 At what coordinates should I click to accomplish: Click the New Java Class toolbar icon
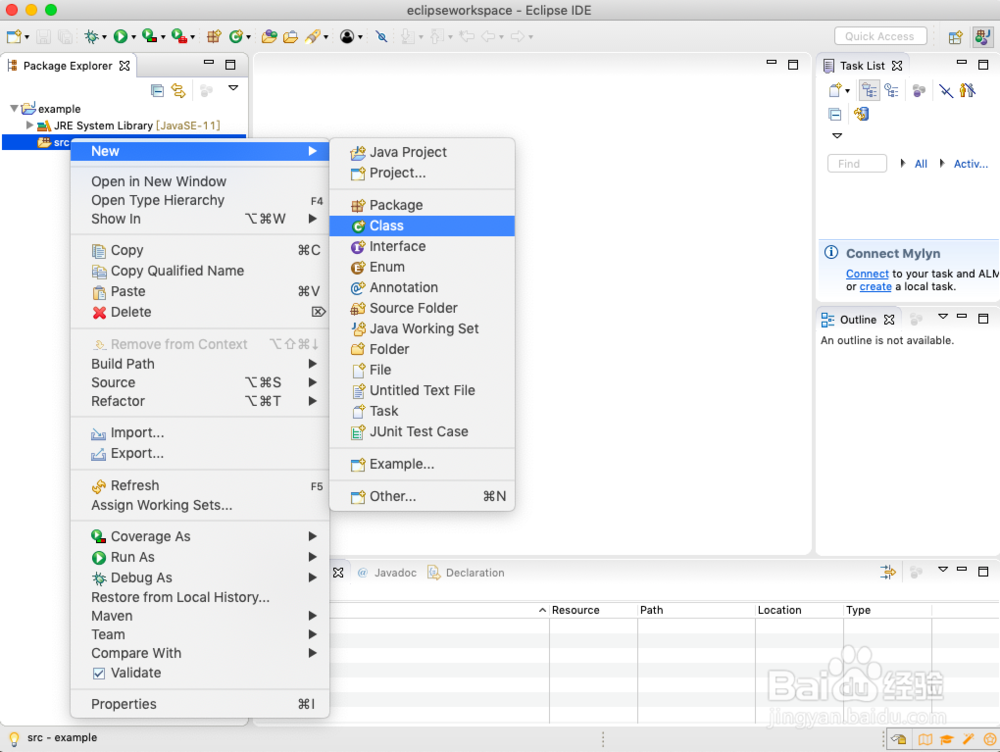236,36
